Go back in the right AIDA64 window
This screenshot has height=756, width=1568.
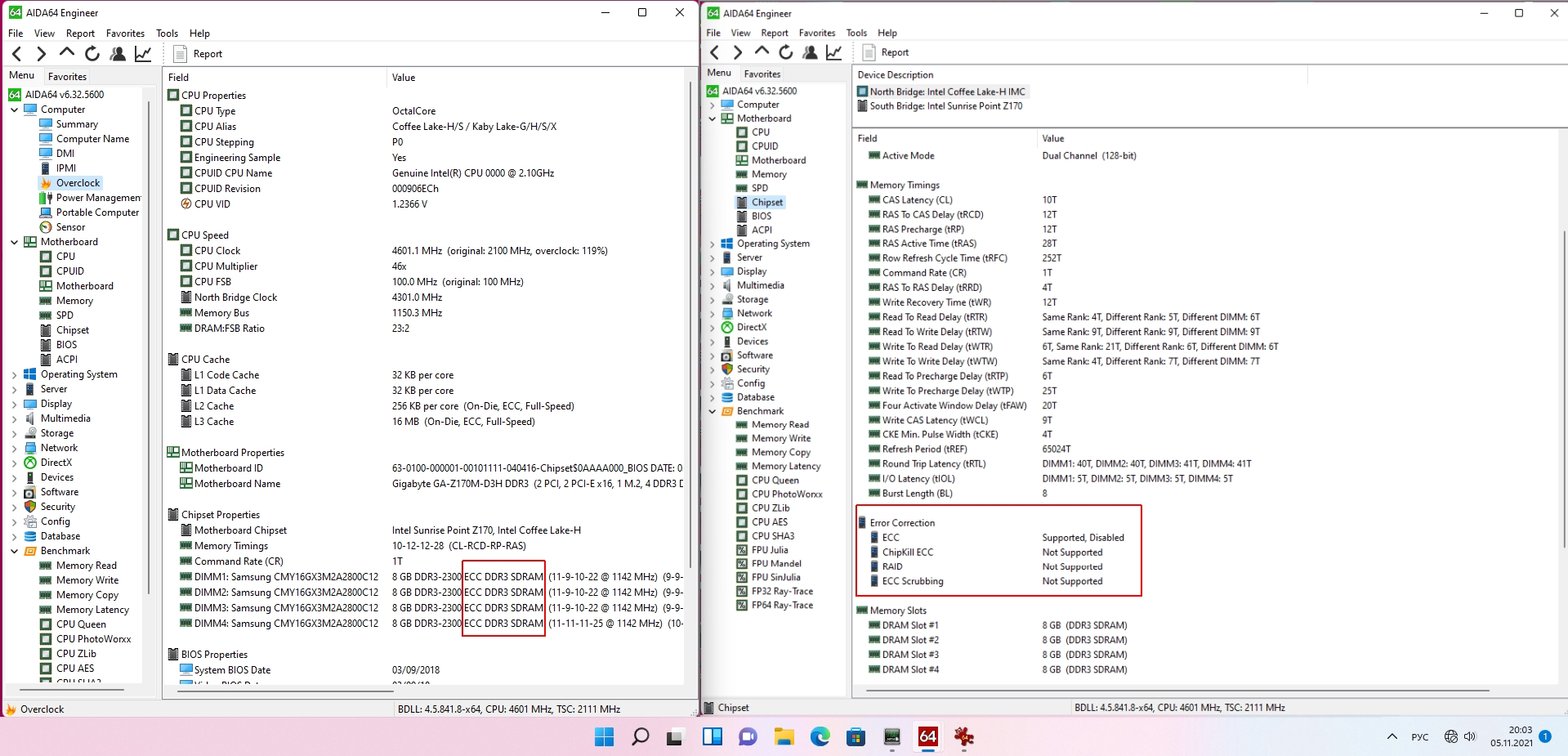point(715,52)
